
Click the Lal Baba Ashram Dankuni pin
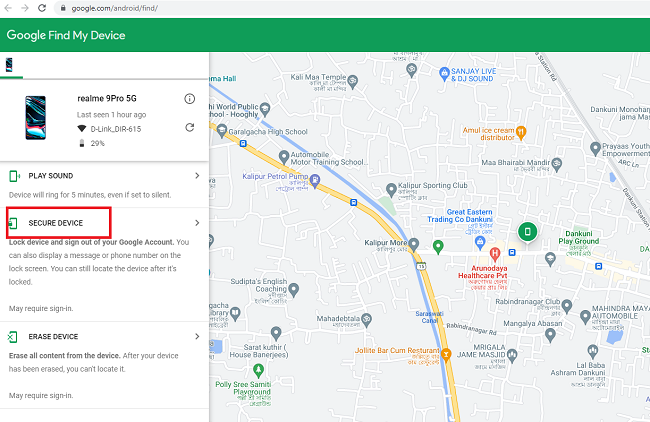pos(592,351)
